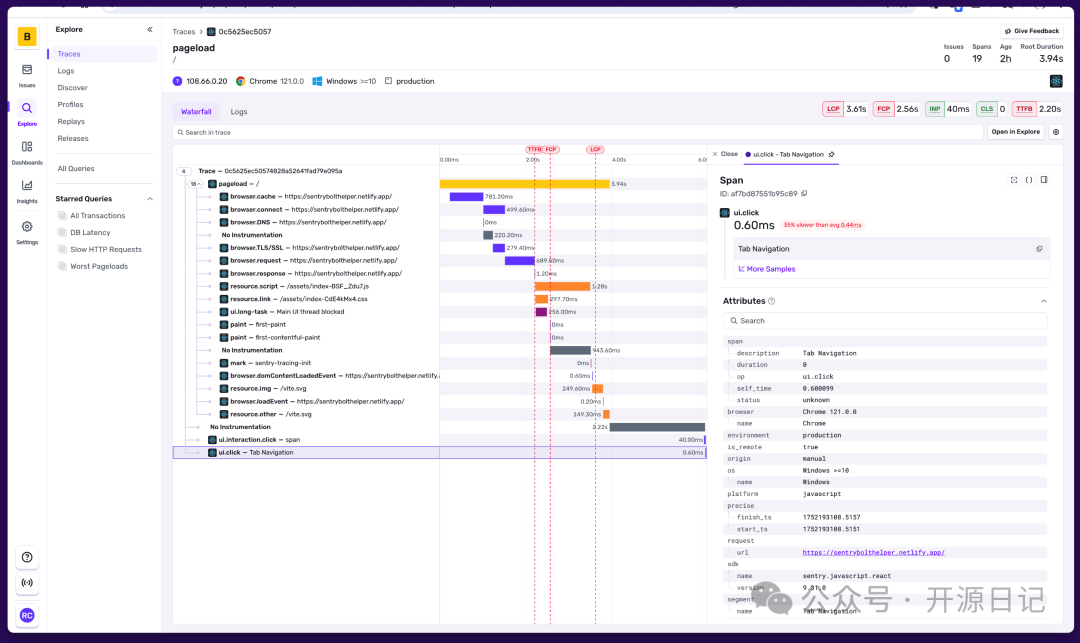Switch to the Waterfall tab
Viewport: 1080px width, 643px height.
[x=196, y=112]
